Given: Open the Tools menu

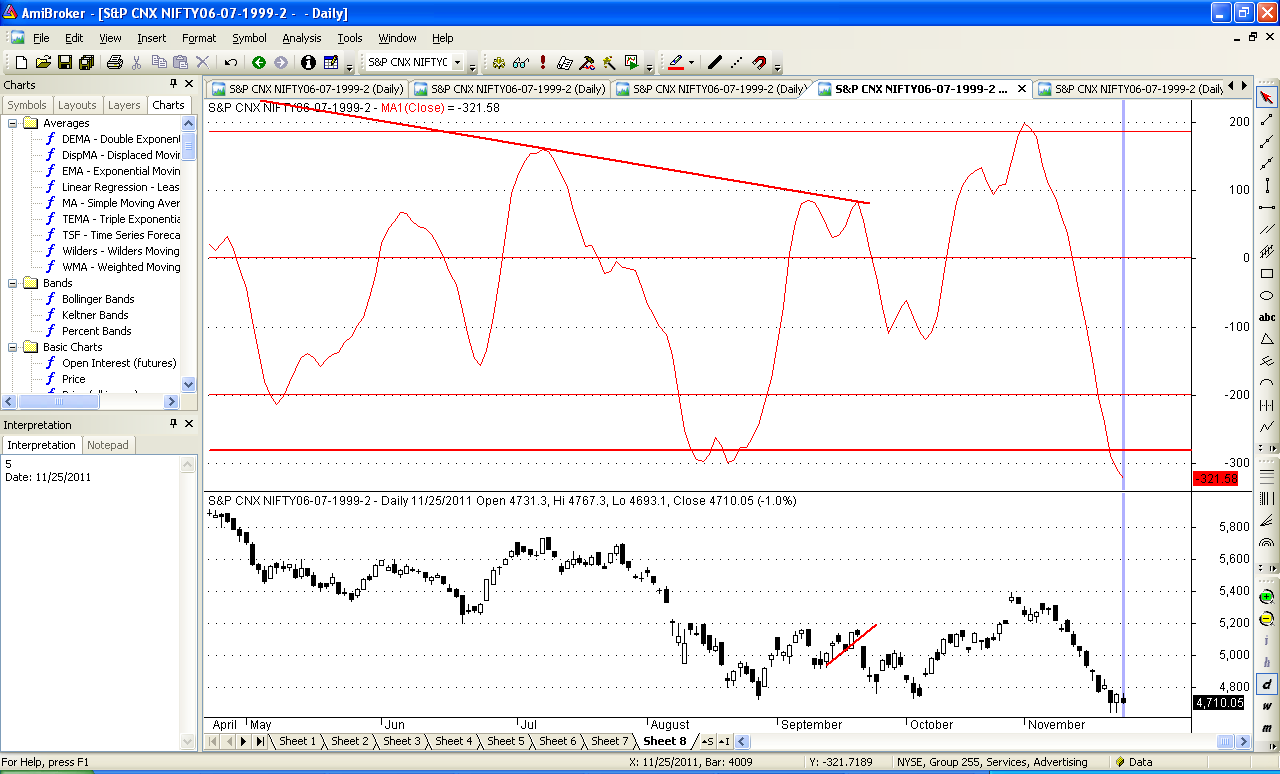Looking at the screenshot, I should pyautogui.click(x=350, y=38).
